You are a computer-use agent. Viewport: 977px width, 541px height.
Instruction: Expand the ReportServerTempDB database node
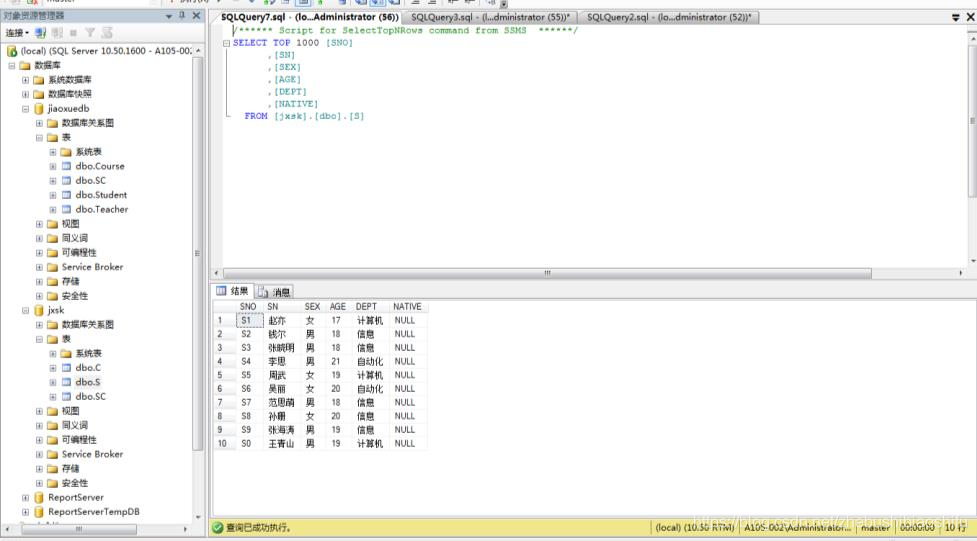click(26, 512)
